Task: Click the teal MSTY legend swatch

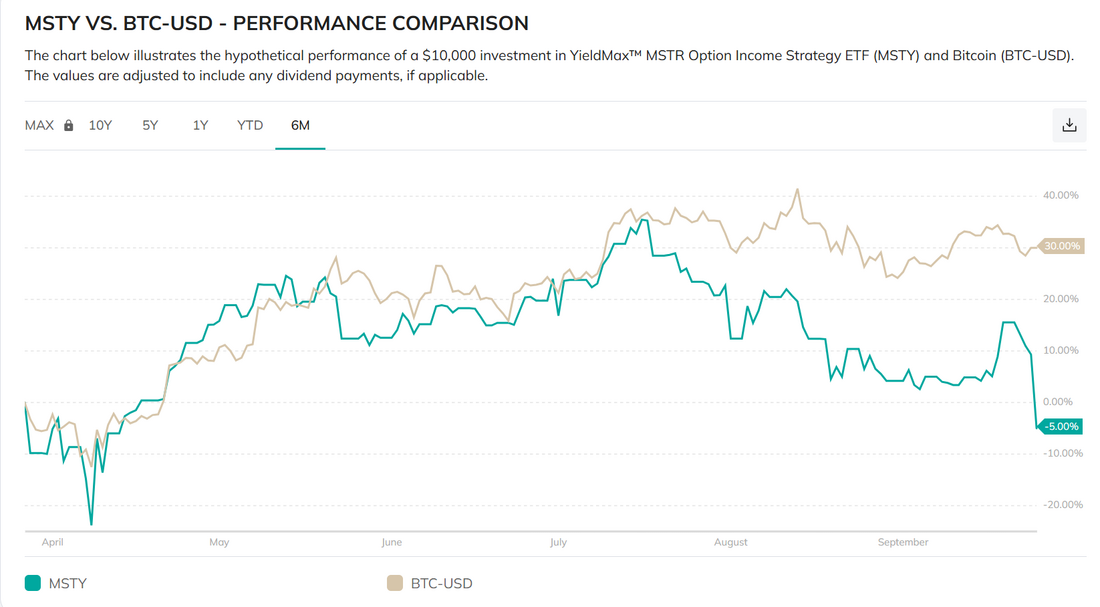Action: (x=32, y=583)
